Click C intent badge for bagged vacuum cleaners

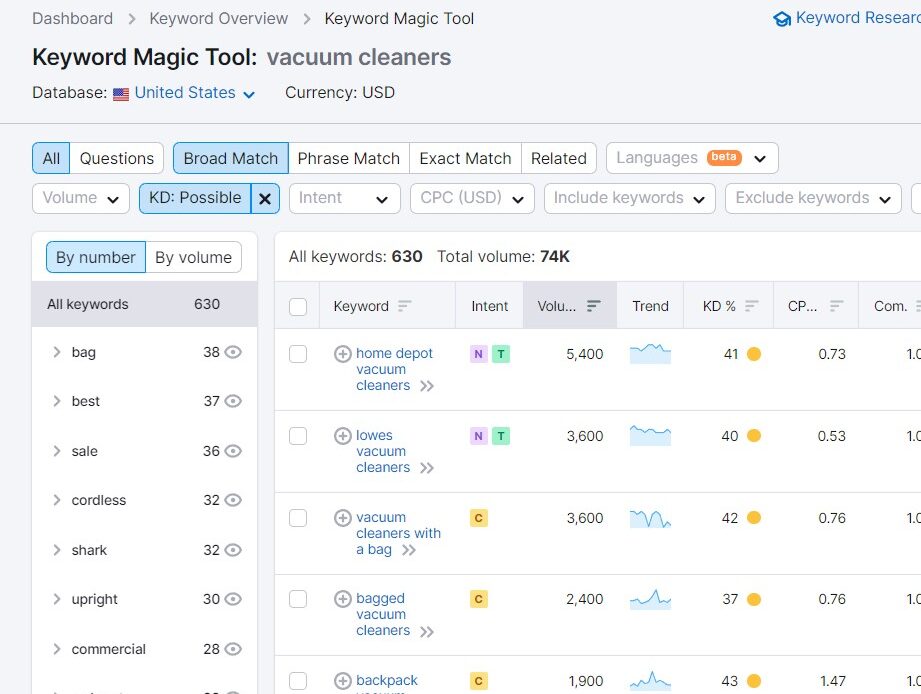479,599
